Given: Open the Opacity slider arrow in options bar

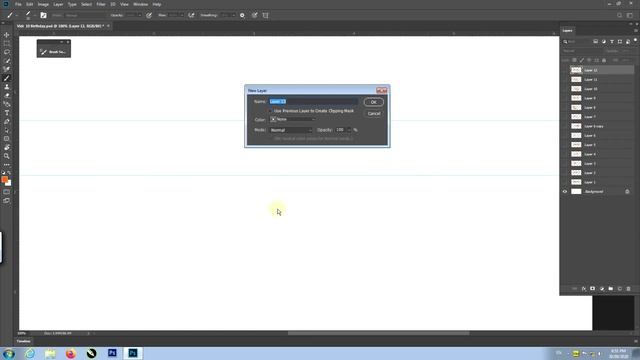Looking at the screenshot, I should pos(139,15).
